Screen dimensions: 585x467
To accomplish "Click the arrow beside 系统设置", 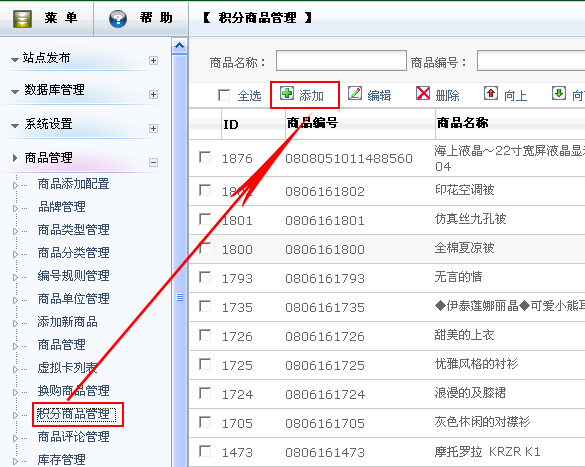I will click(x=15, y=126).
